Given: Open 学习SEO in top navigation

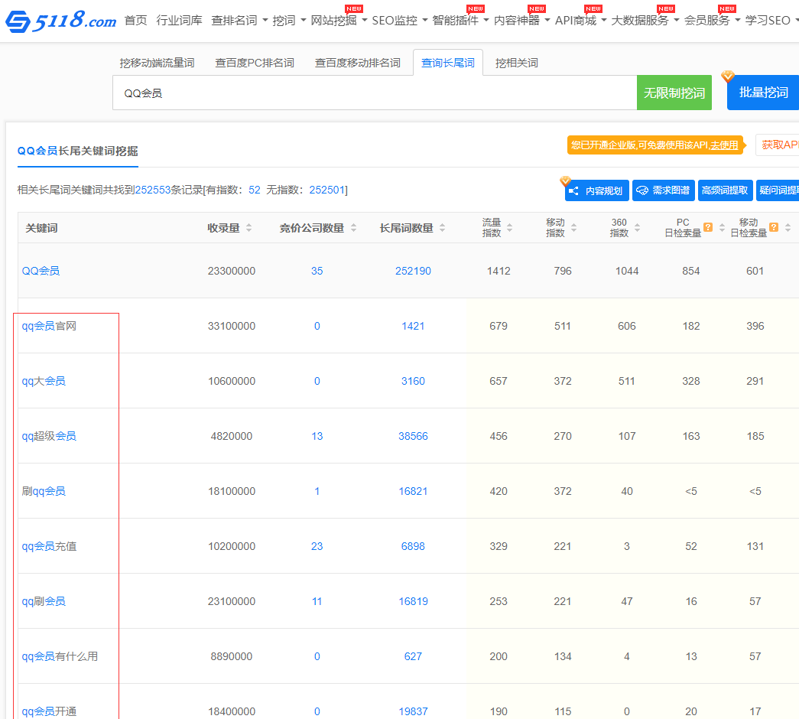Looking at the screenshot, I should coord(768,20).
